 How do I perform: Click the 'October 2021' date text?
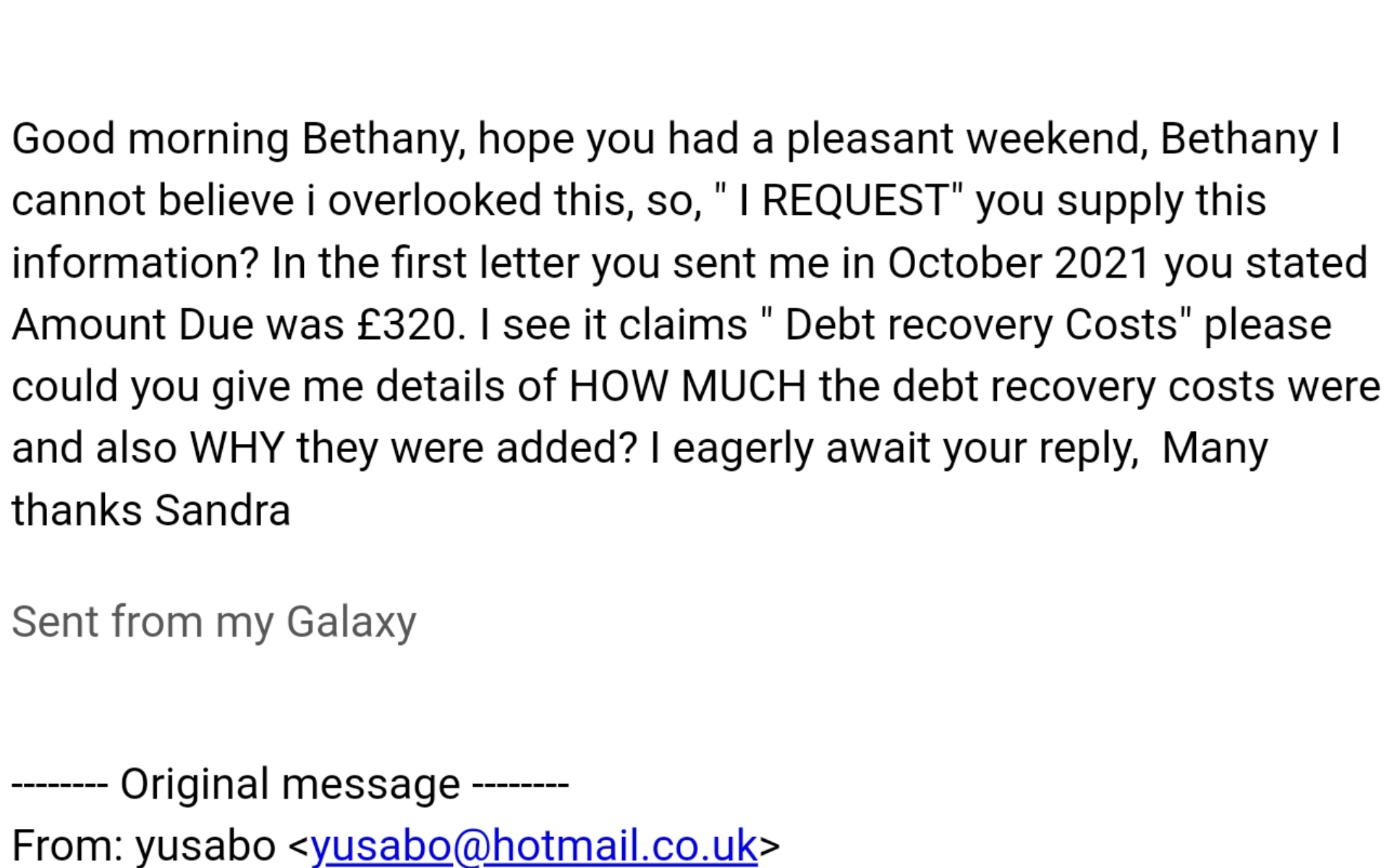1019,263
